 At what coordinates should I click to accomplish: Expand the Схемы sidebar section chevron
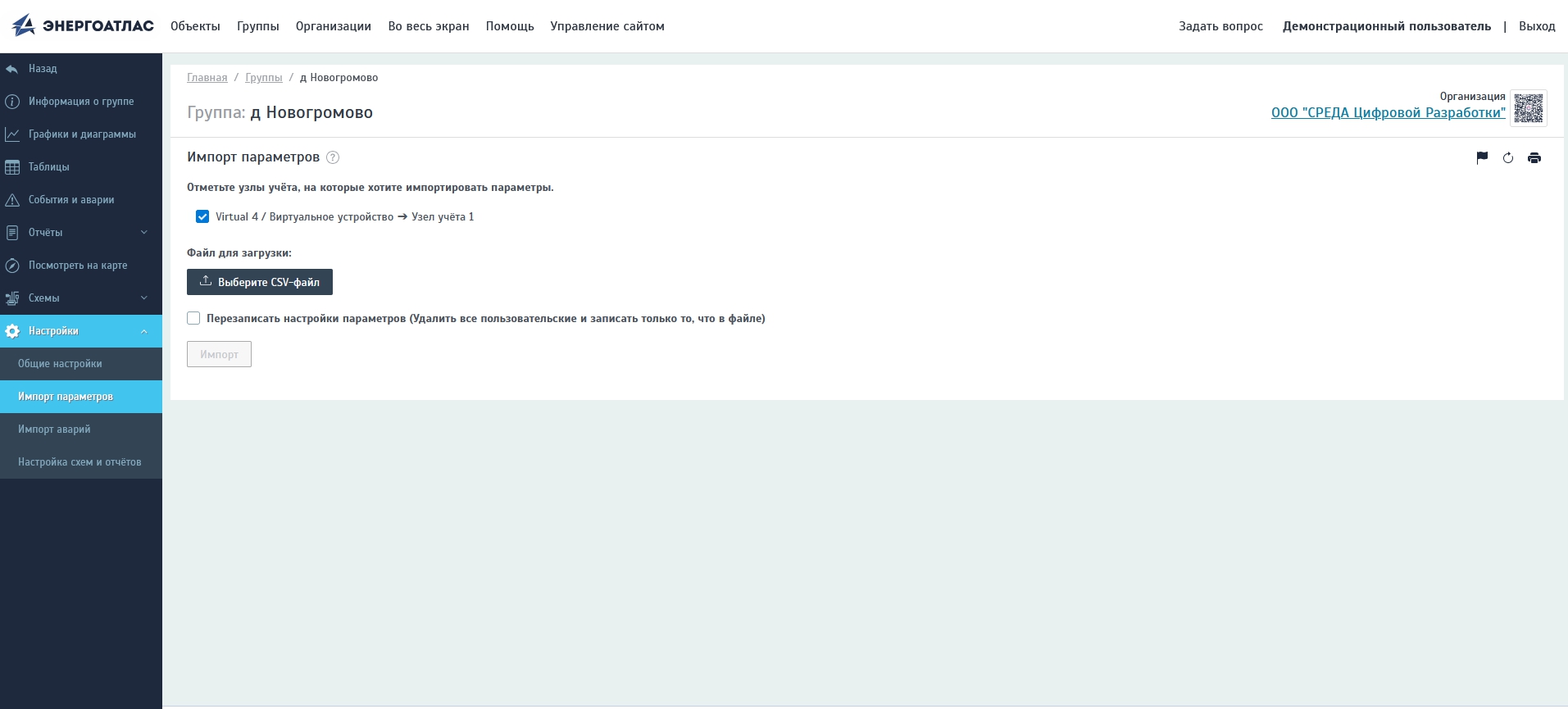click(x=144, y=298)
